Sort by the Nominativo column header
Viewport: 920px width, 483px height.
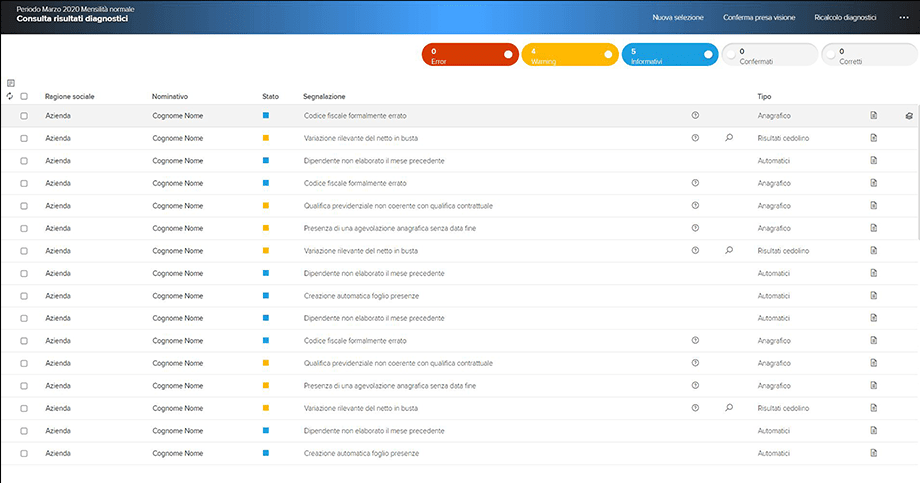pyautogui.click(x=170, y=96)
